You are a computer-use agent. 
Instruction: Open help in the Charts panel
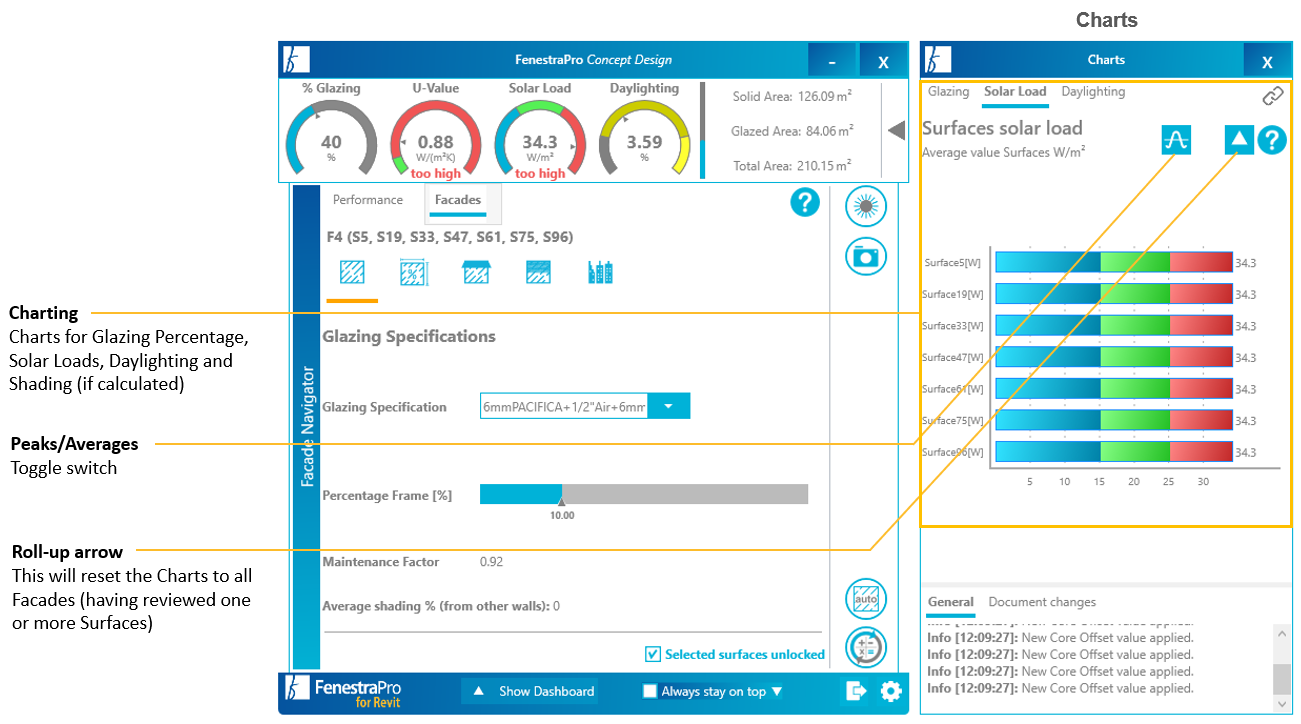click(1271, 140)
